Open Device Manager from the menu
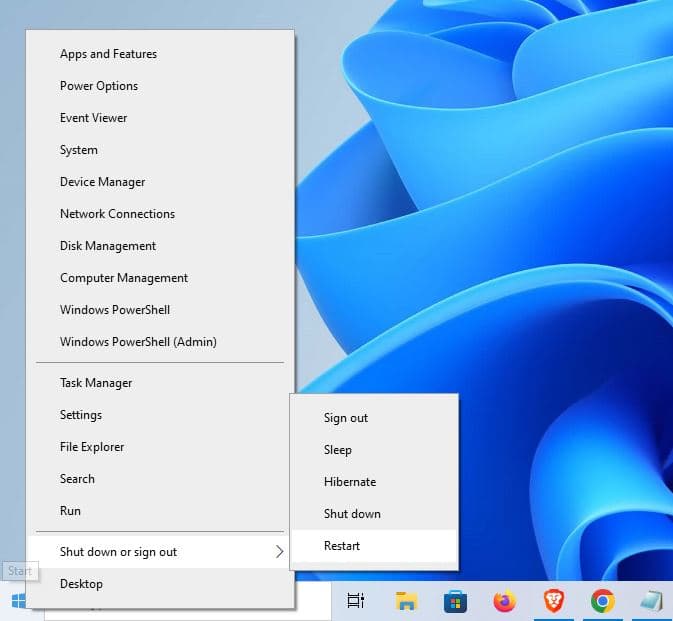The height and width of the screenshot is (621, 673). tap(103, 182)
